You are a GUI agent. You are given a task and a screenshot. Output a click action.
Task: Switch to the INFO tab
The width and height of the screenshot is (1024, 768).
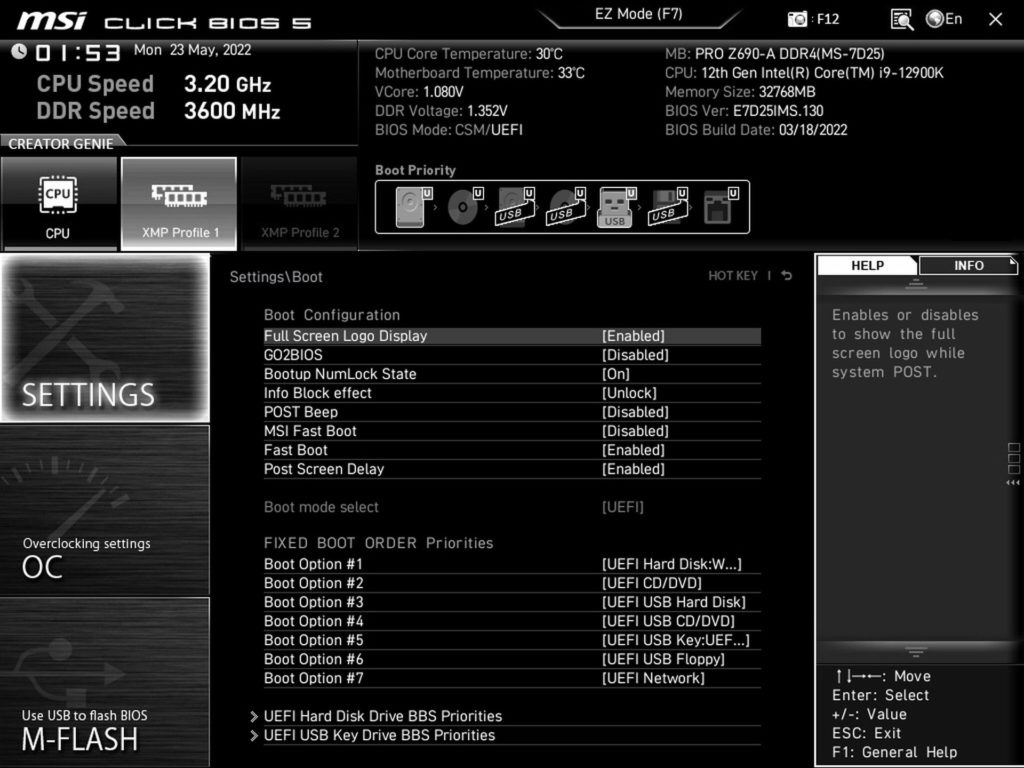(x=968, y=265)
